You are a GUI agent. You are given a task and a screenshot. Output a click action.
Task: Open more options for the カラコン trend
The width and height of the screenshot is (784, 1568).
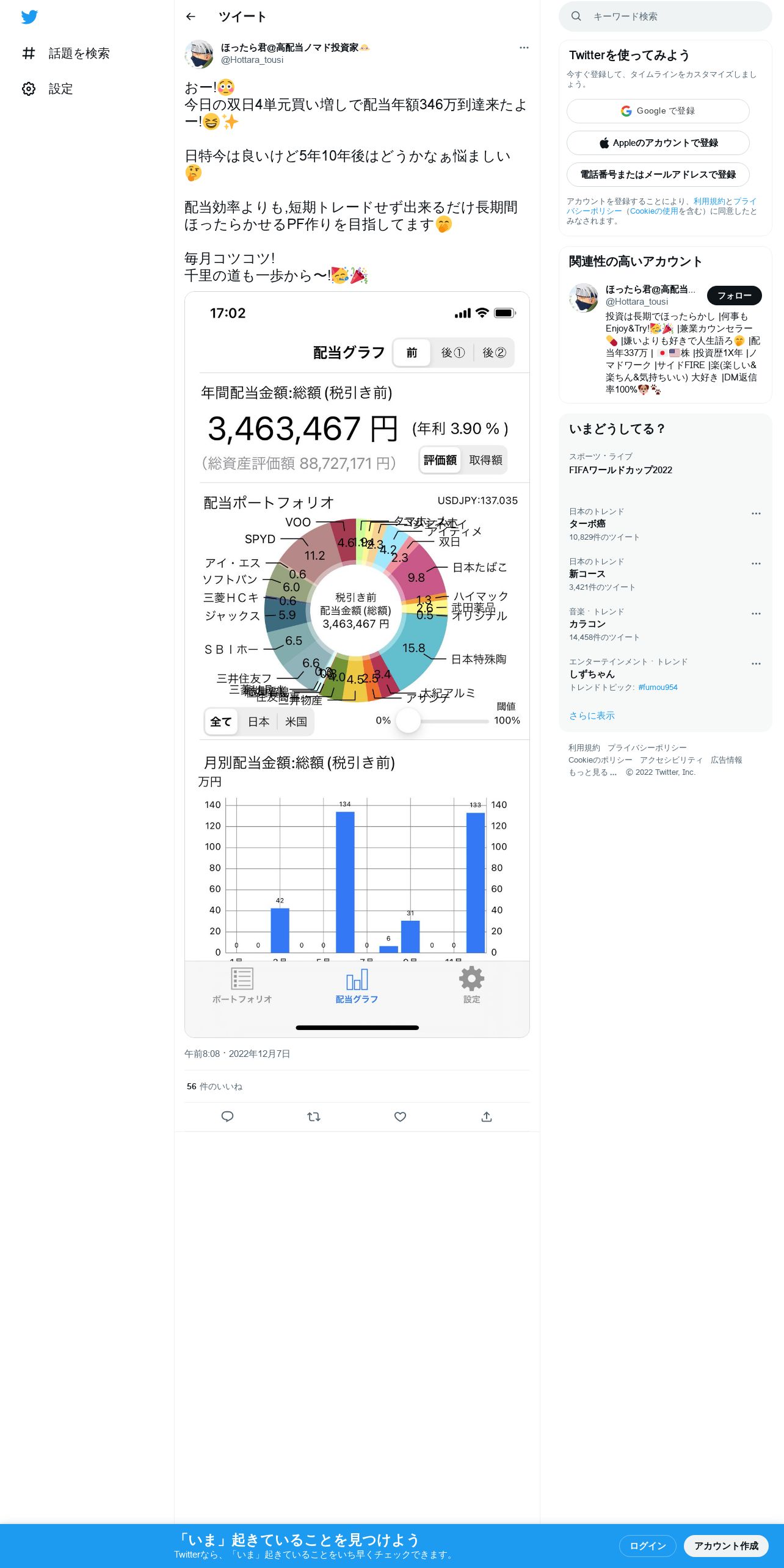(756, 614)
